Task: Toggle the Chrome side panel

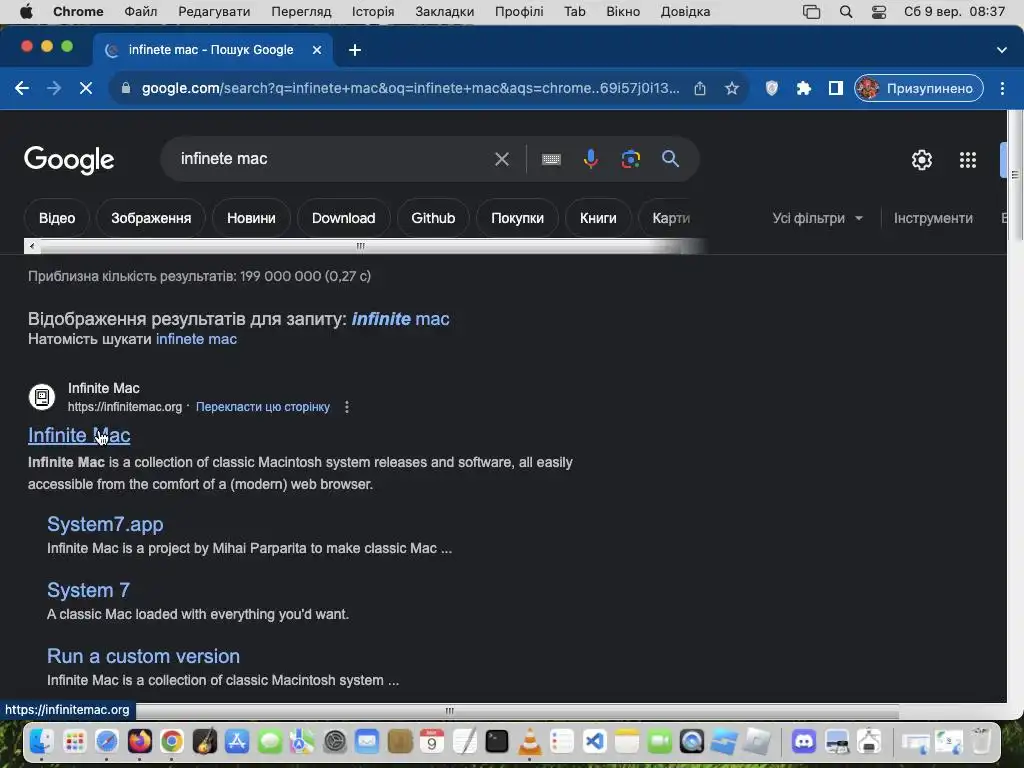Action: pos(835,88)
